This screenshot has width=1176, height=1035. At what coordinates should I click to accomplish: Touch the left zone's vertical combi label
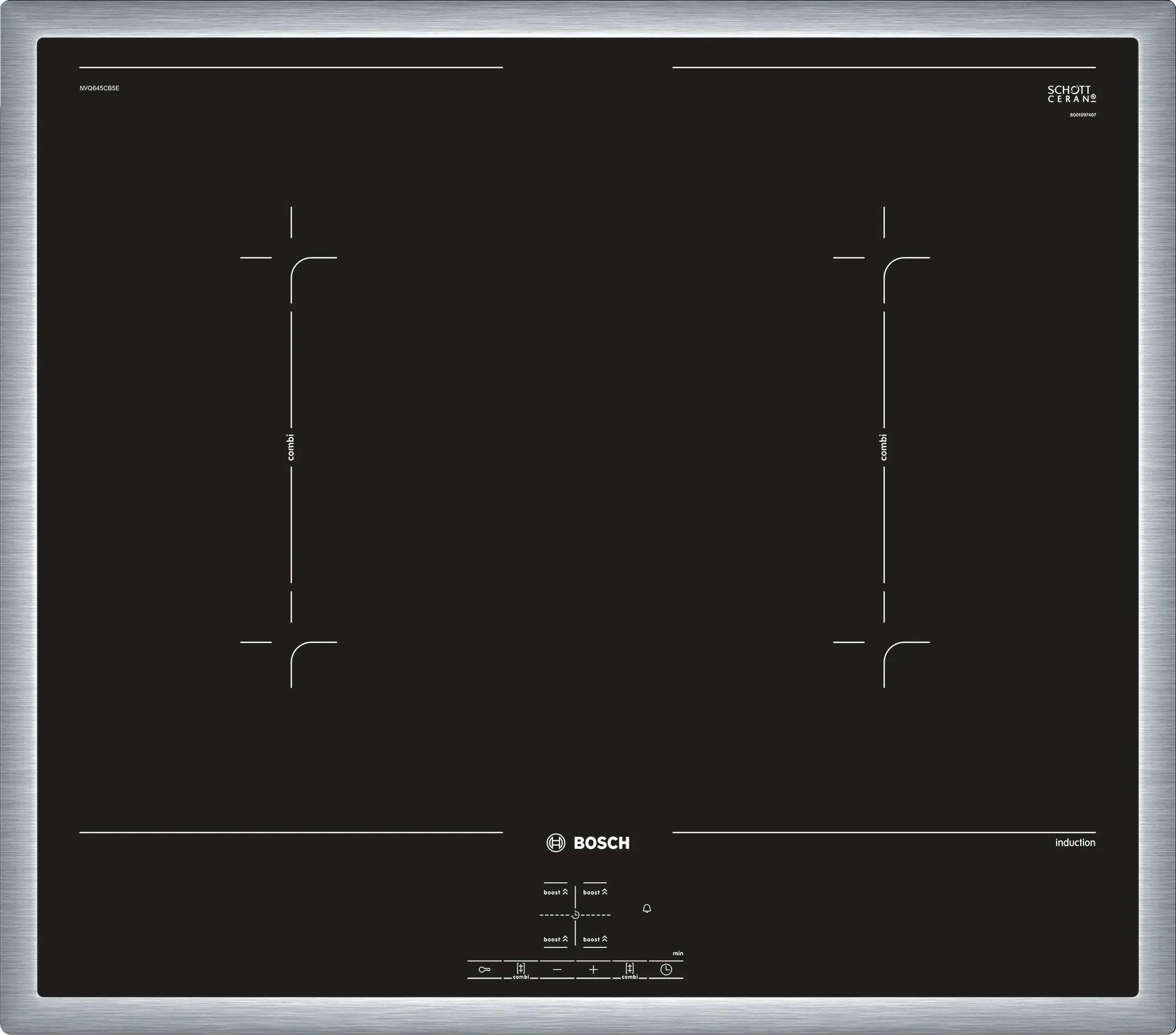click(x=291, y=447)
